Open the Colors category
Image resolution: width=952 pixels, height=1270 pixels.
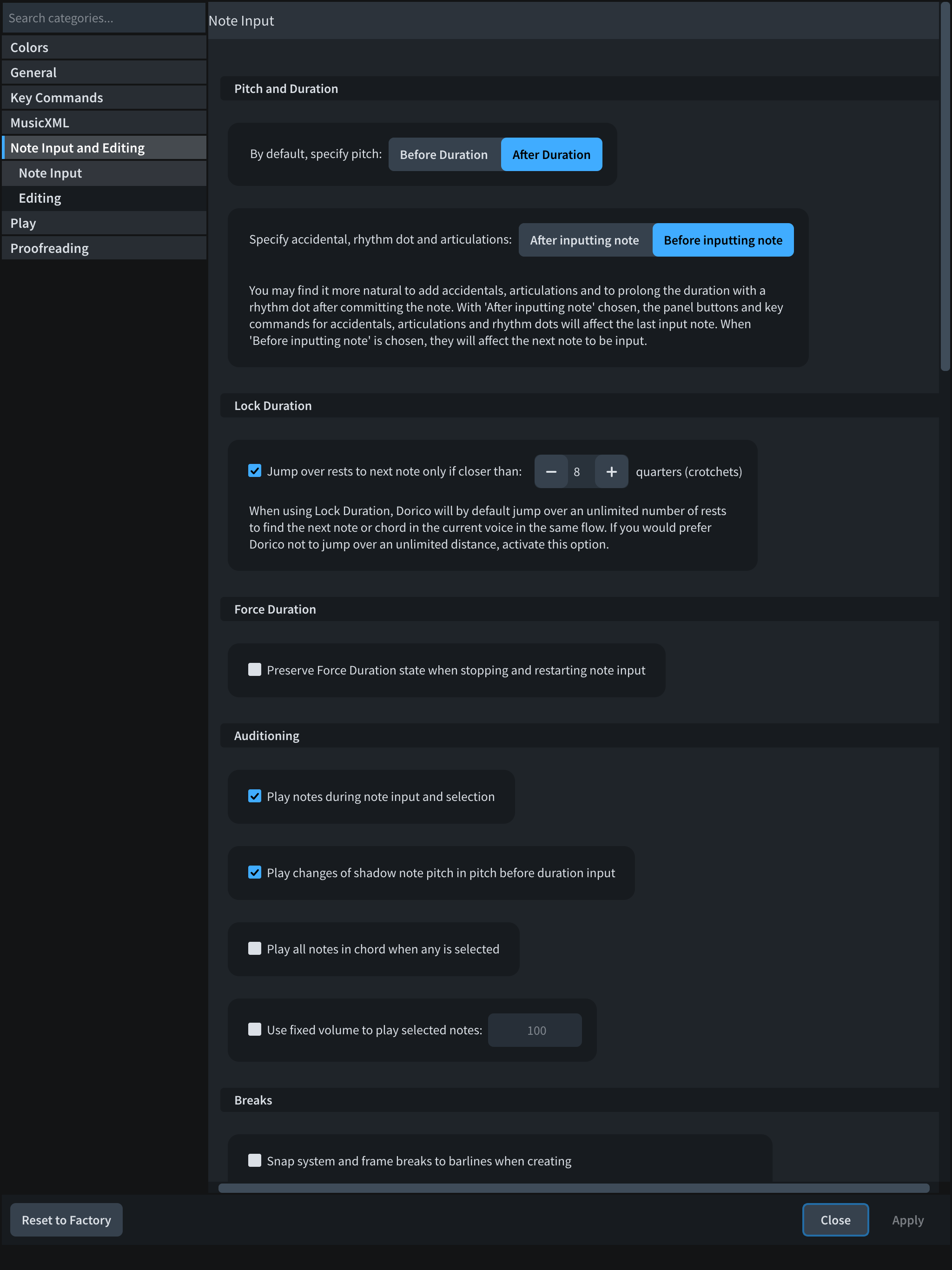tap(103, 48)
